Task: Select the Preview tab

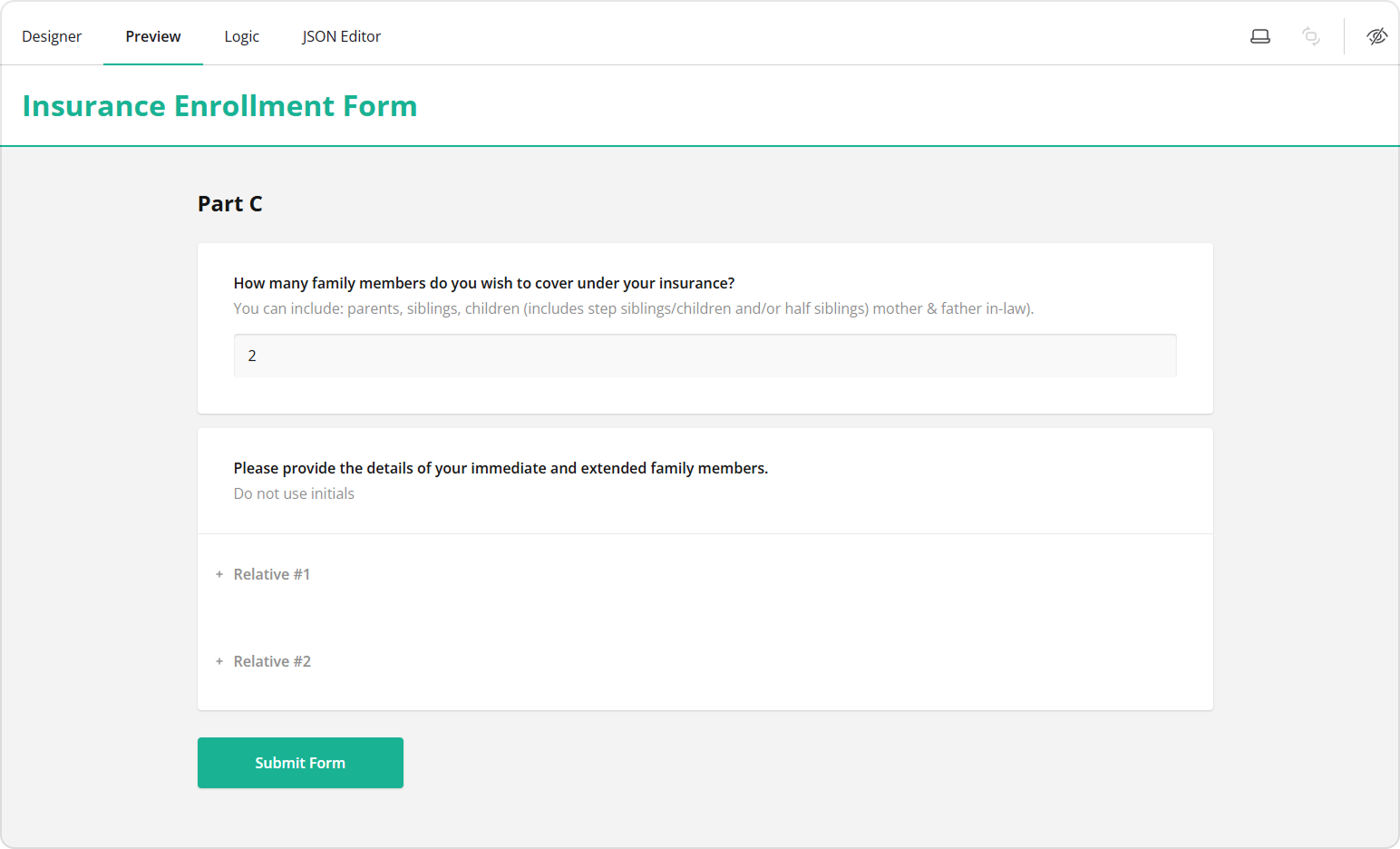Action: [x=153, y=36]
